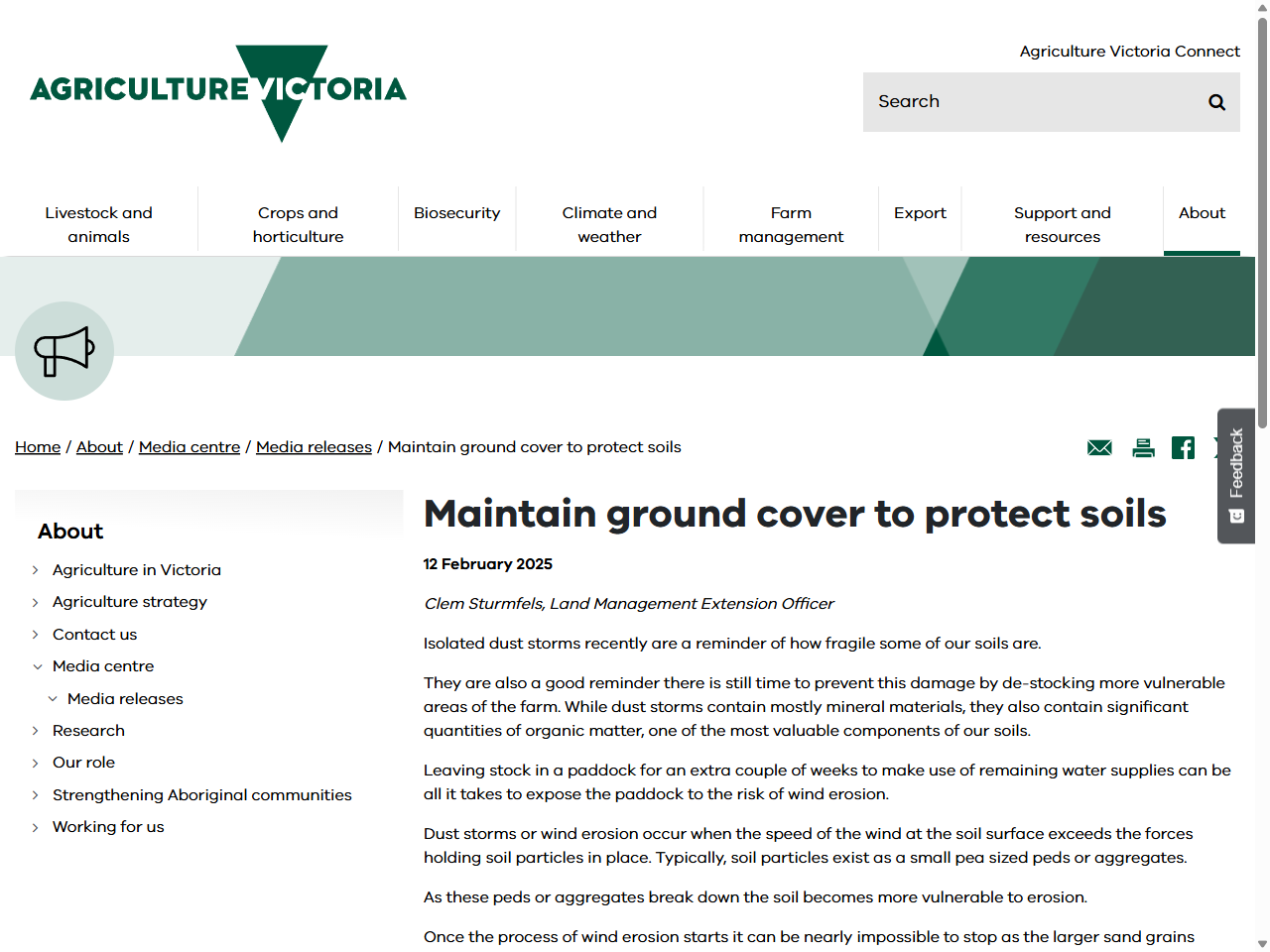Share the article via email icon
The image size is (1270, 952).
pos(1098,447)
